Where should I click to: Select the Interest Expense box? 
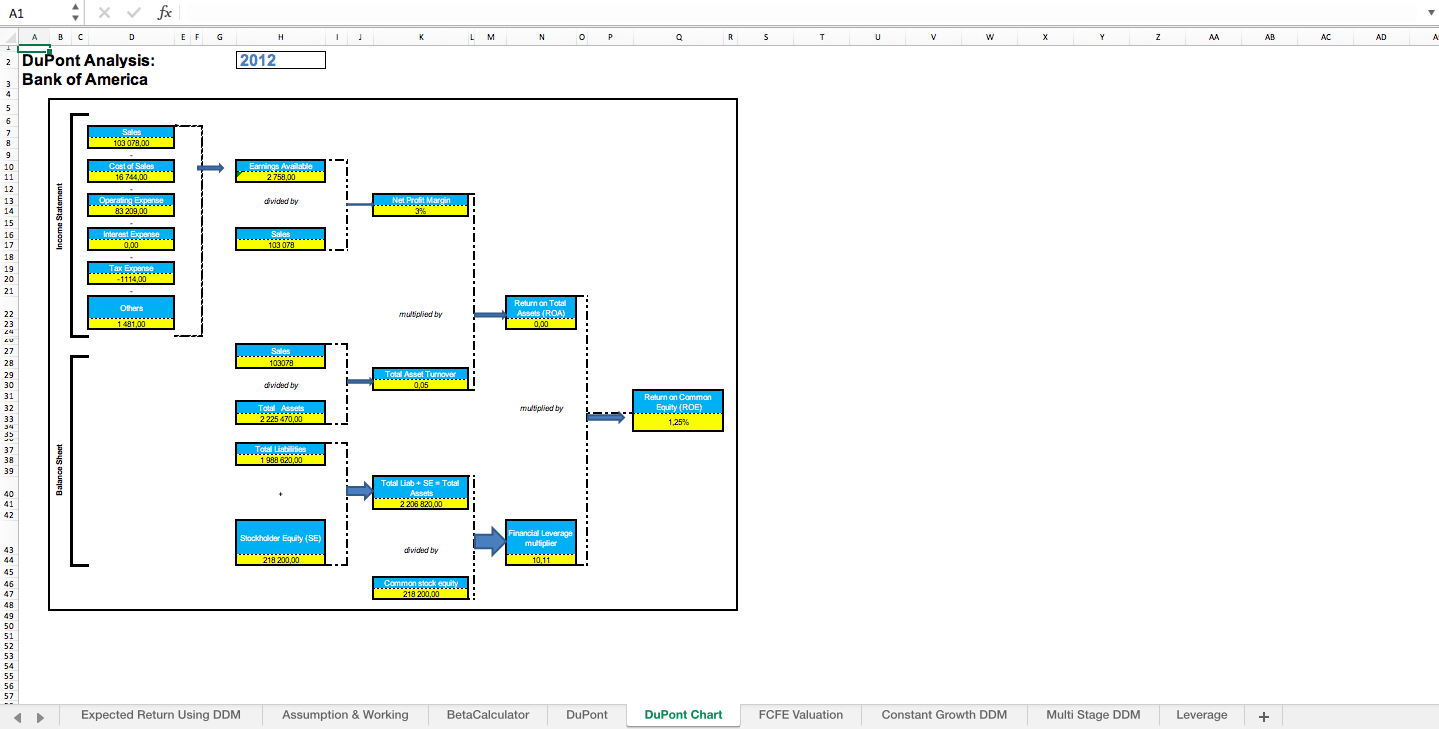tap(131, 239)
